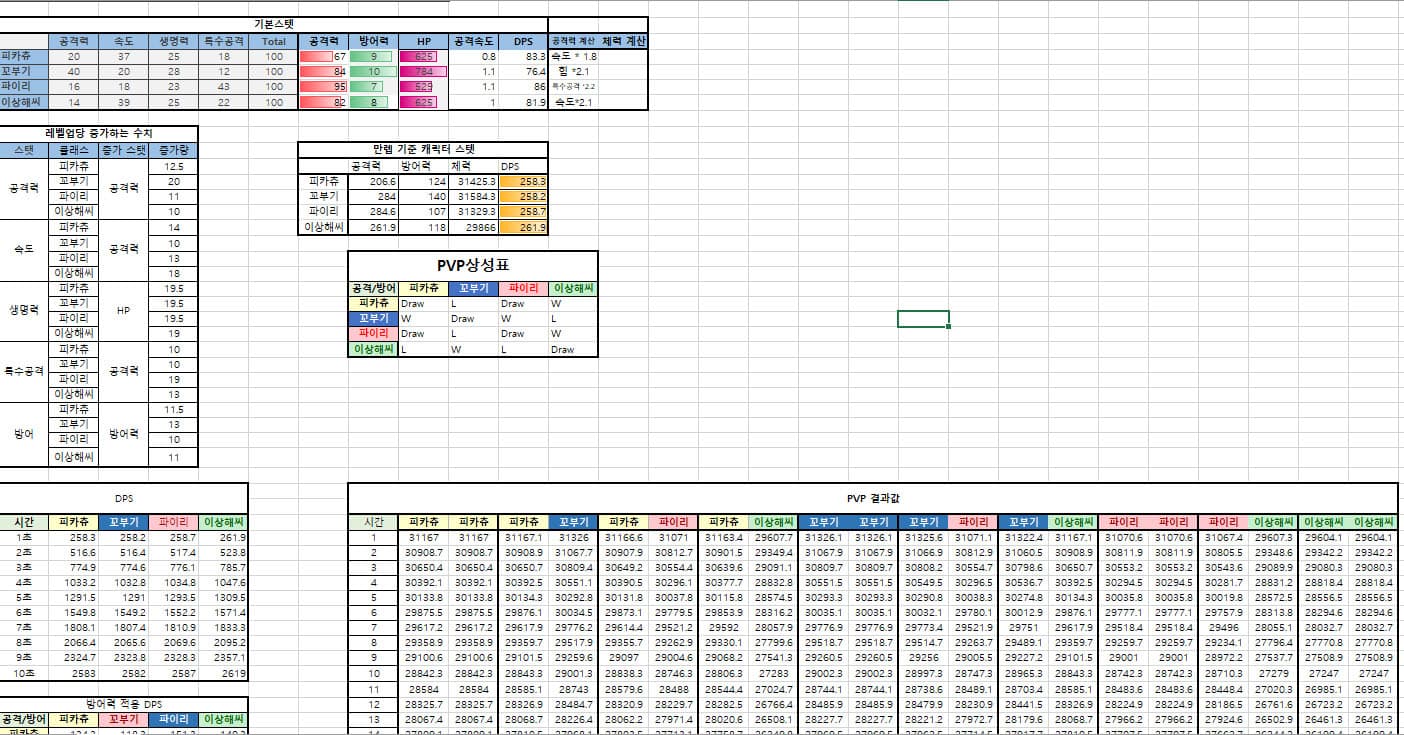Click the DPS value 83.3
The height and width of the screenshot is (735, 1404).
click(x=523, y=57)
